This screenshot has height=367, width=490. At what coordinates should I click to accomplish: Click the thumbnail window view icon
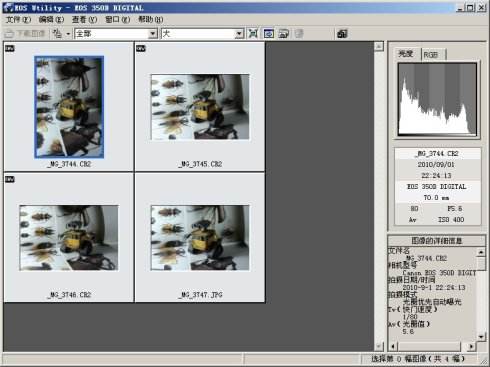point(269,33)
